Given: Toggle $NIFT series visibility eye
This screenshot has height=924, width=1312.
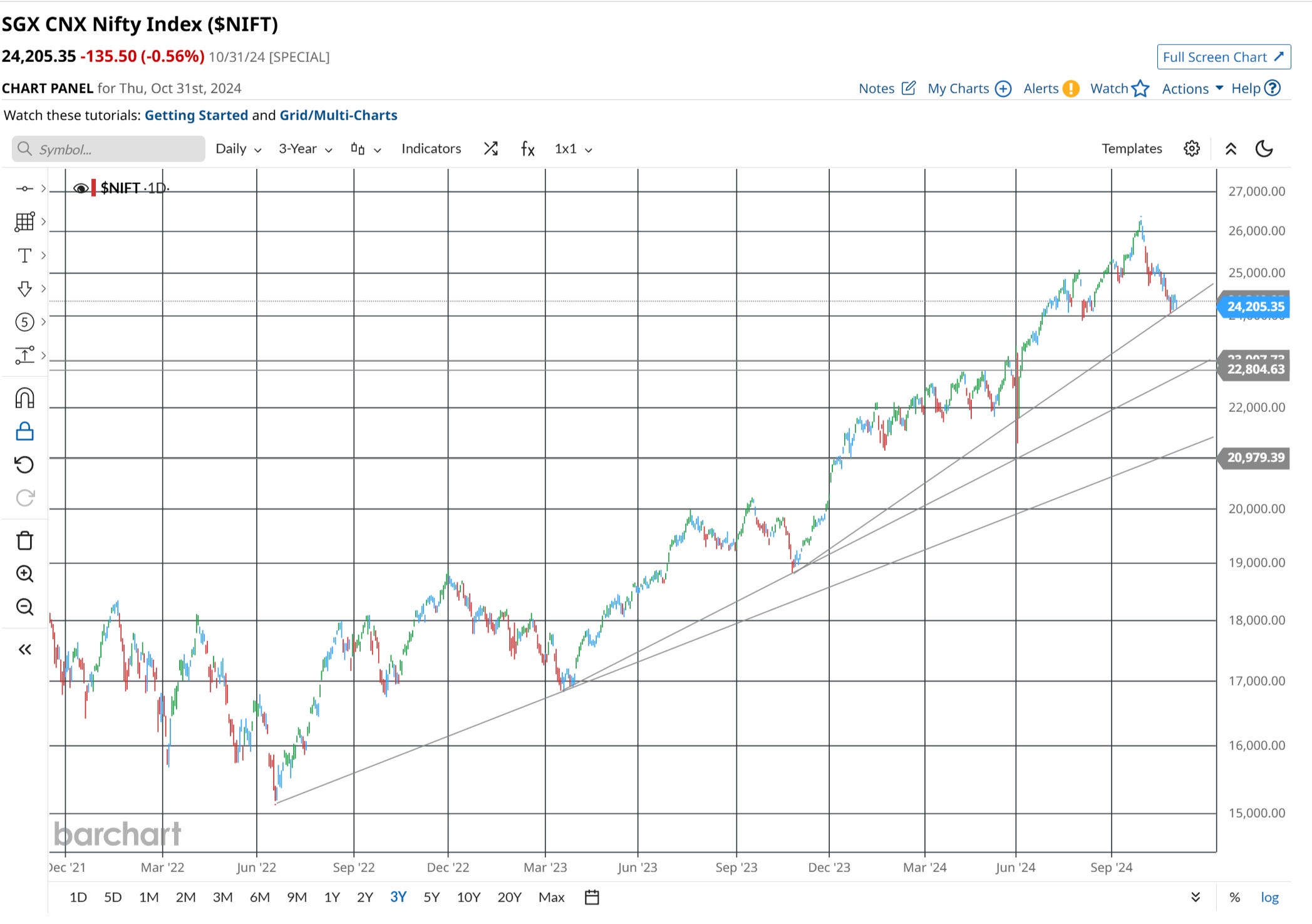Looking at the screenshot, I should click(80, 188).
